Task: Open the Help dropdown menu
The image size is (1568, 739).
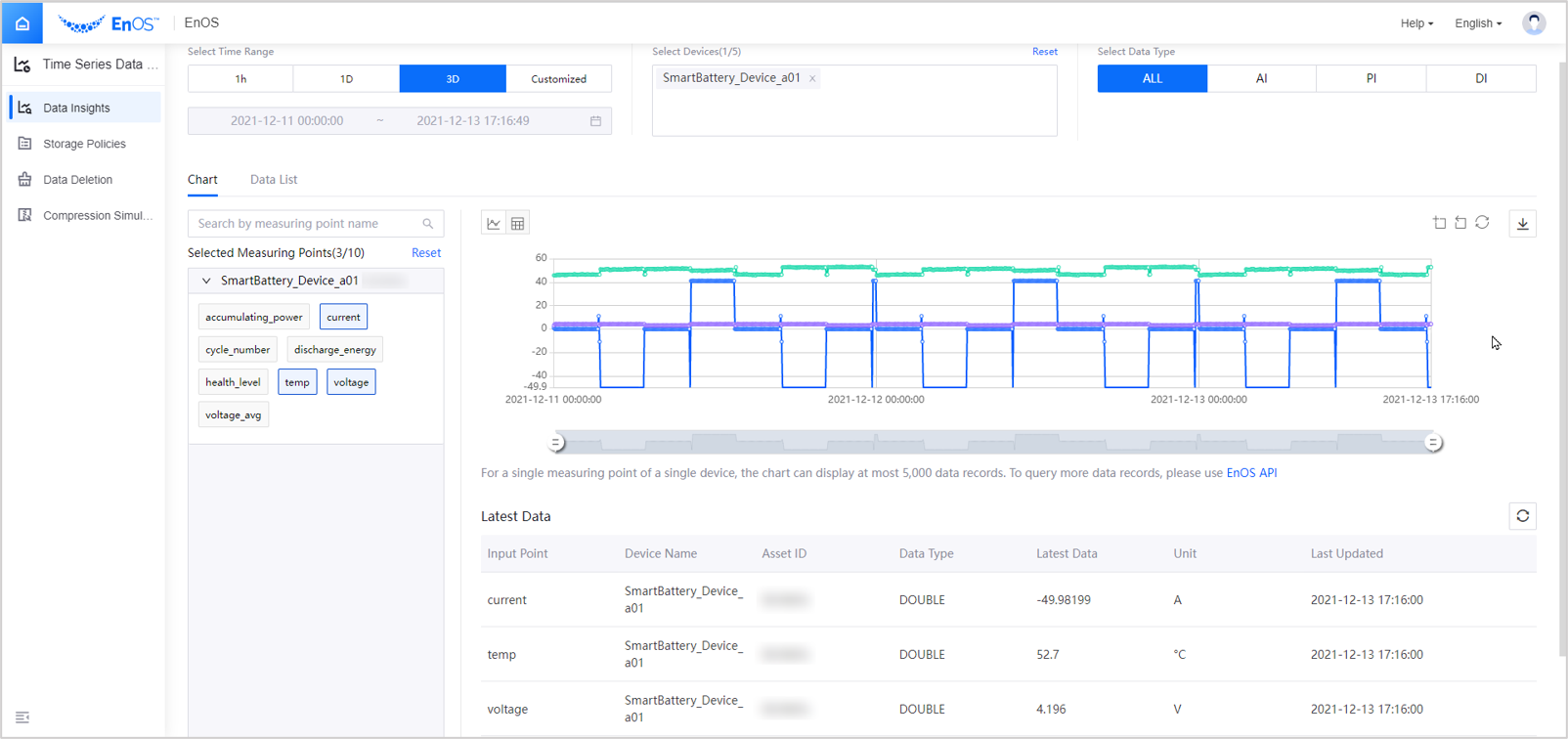Action: [x=1416, y=23]
